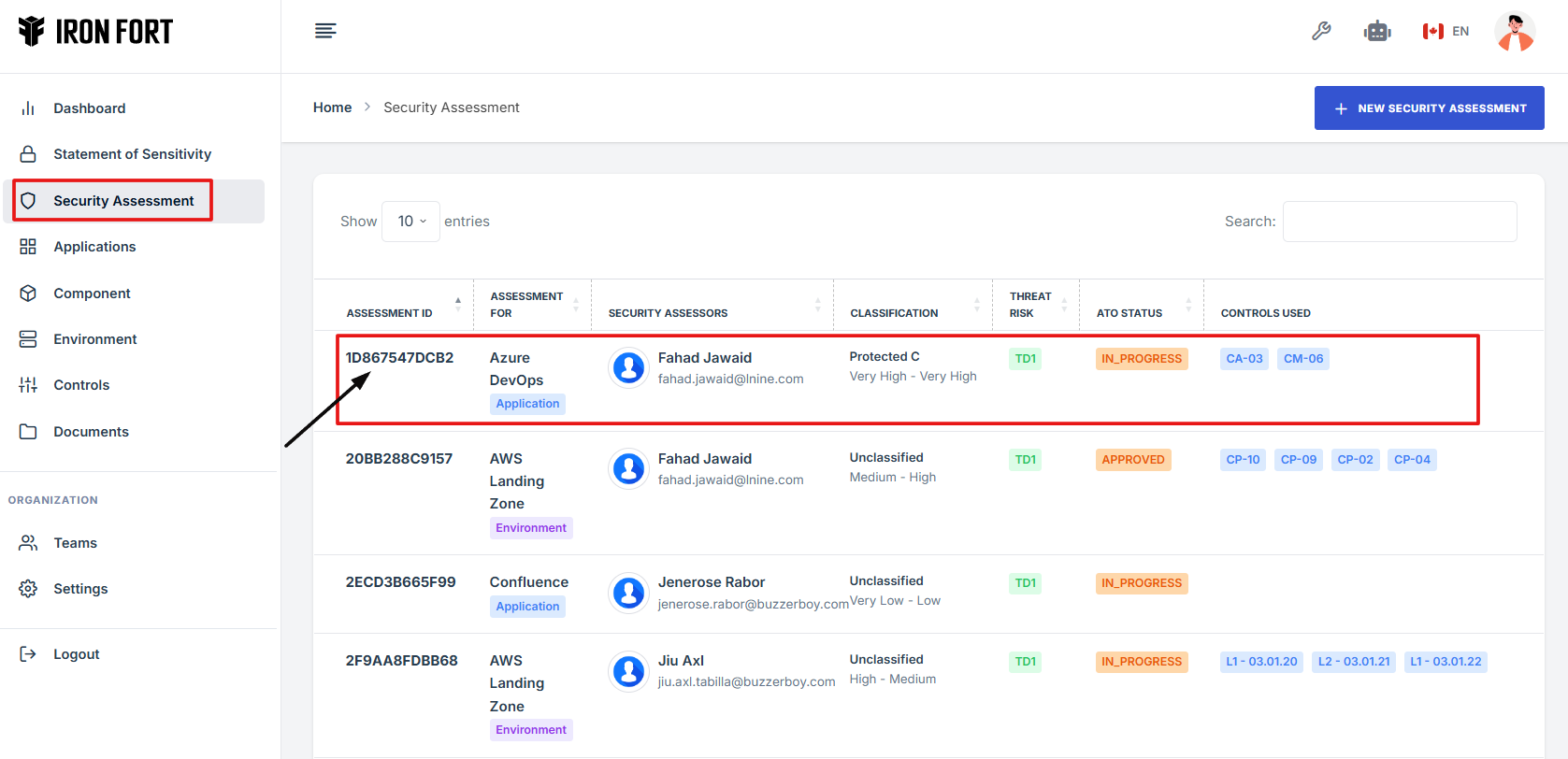Screen dimensions: 1568x759
Task: Click the hamburger menu icon
Action: (x=325, y=31)
